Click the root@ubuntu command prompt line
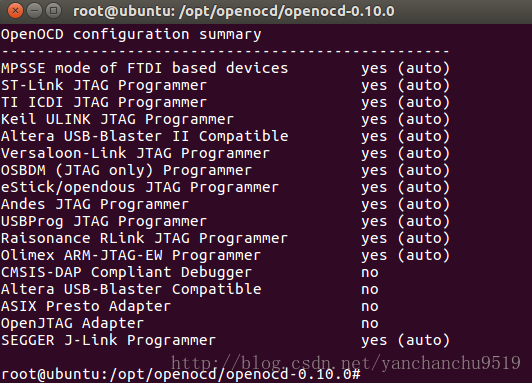Viewport: 532px width, 383px height. pyautogui.click(x=181, y=374)
